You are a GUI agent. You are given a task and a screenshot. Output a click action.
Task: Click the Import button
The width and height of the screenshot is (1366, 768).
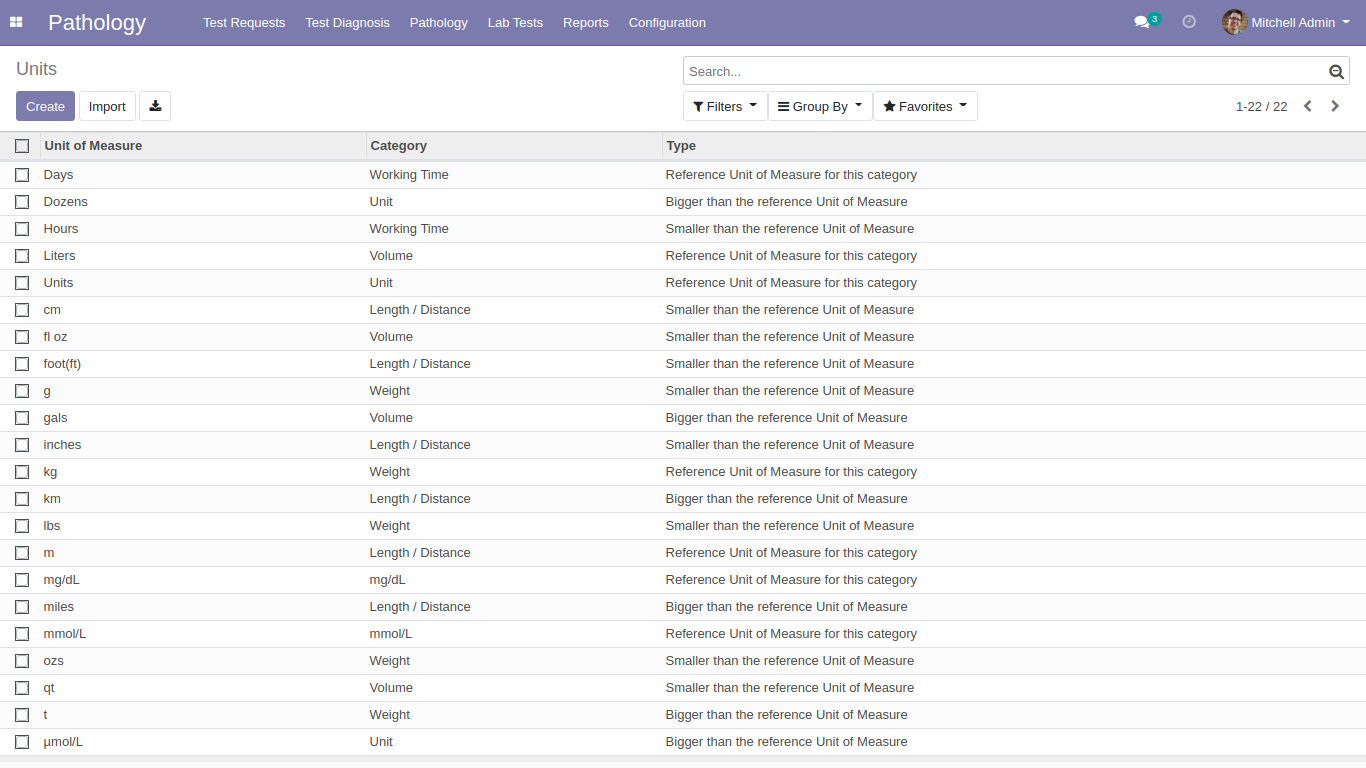click(107, 106)
